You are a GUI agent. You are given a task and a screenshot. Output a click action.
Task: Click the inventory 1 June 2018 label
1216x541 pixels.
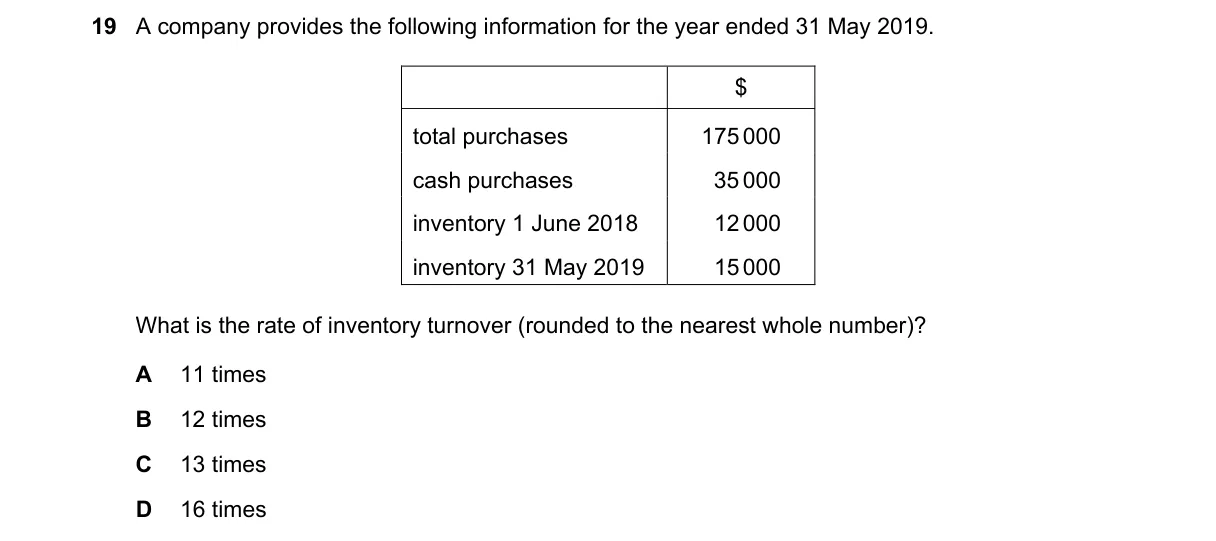(525, 224)
